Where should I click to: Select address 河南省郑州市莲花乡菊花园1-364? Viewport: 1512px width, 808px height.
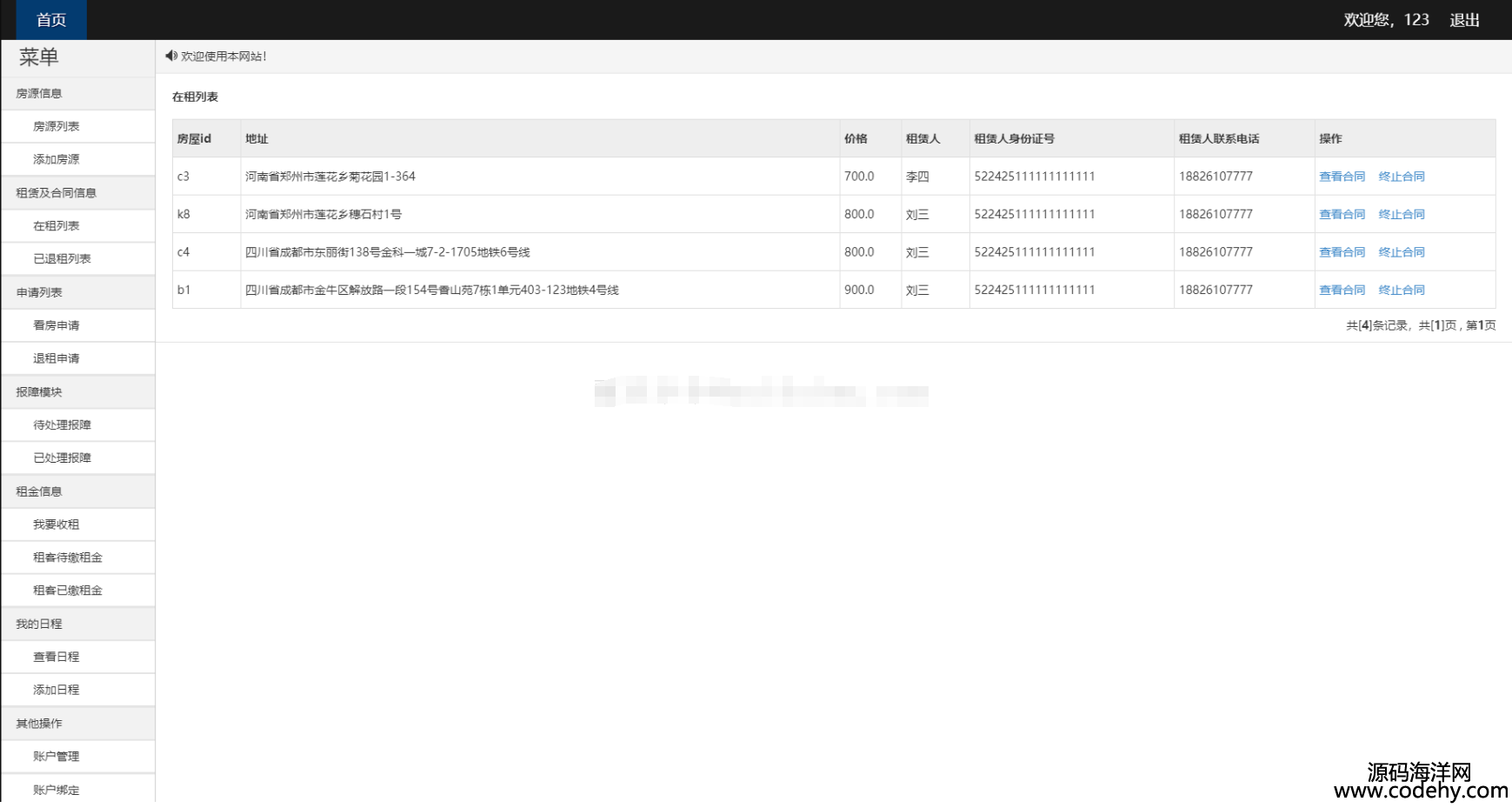click(x=330, y=177)
